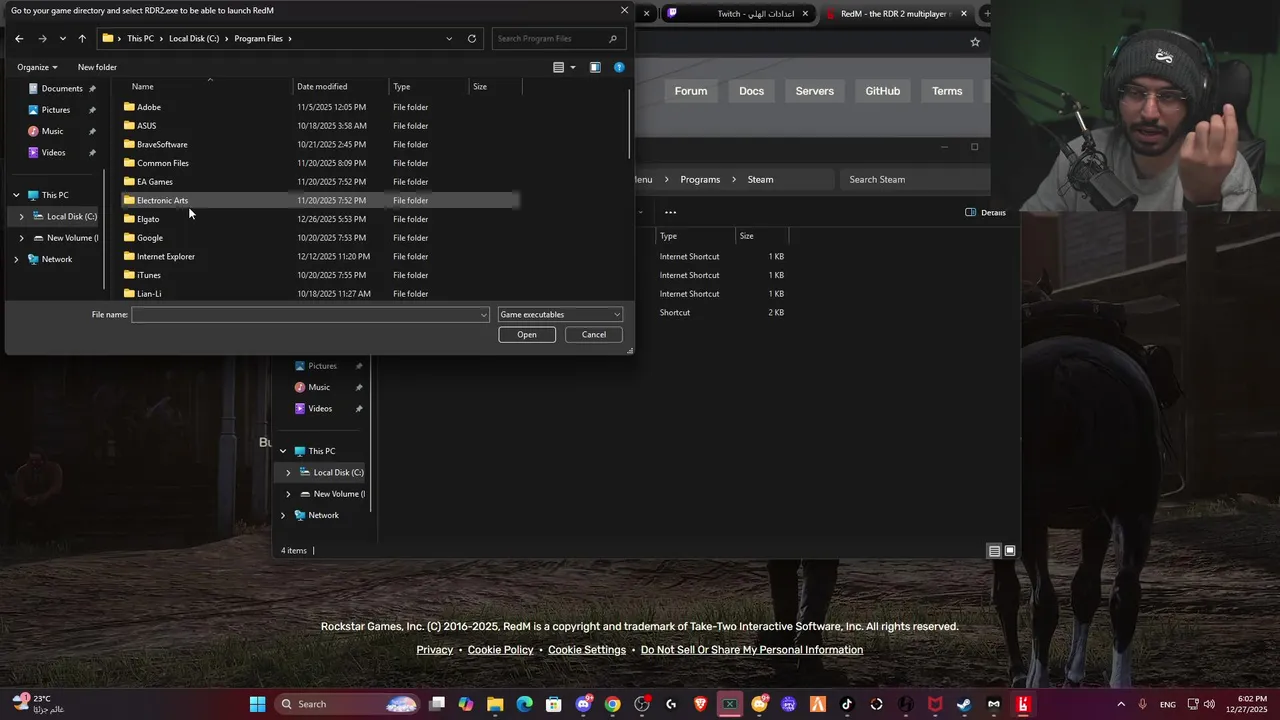Open the Organize menu
The height and width of the screenshot is (720, 1280).
click(x=37, y=67)
